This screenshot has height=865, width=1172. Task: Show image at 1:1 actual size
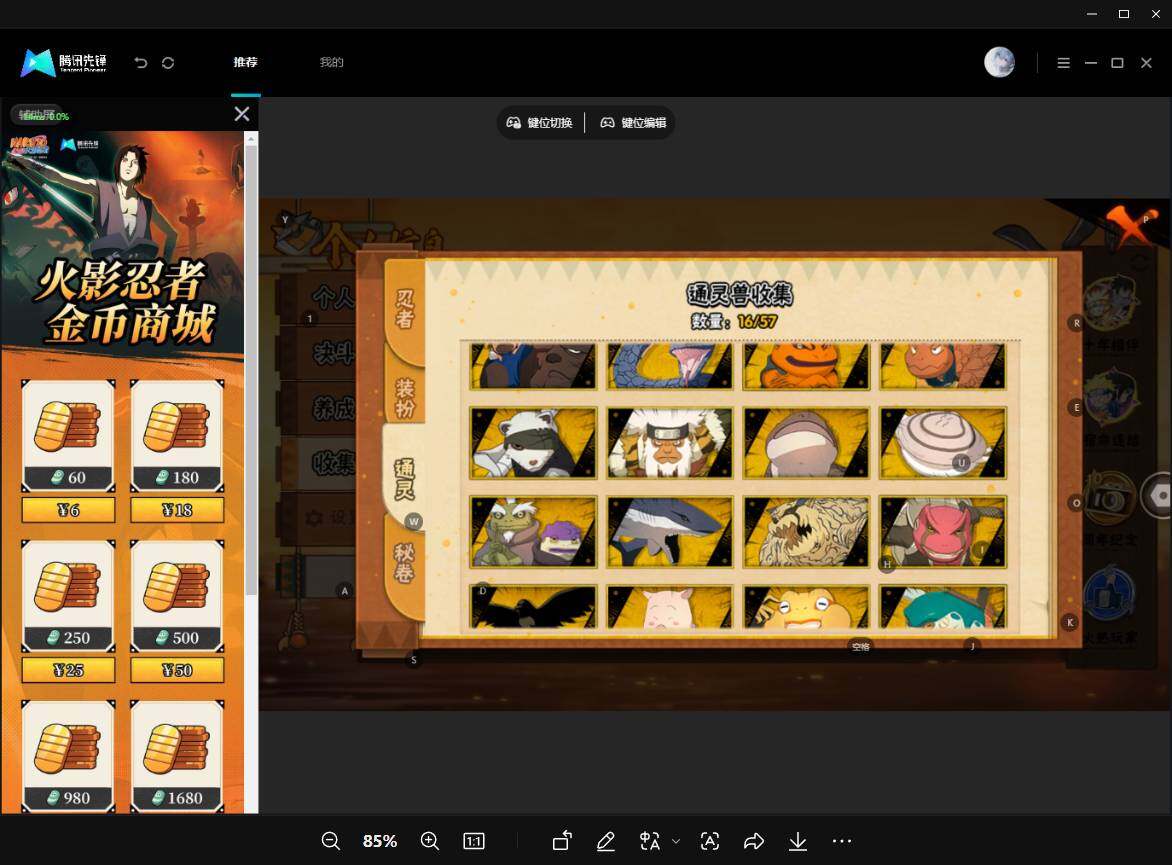pos(474,841)
